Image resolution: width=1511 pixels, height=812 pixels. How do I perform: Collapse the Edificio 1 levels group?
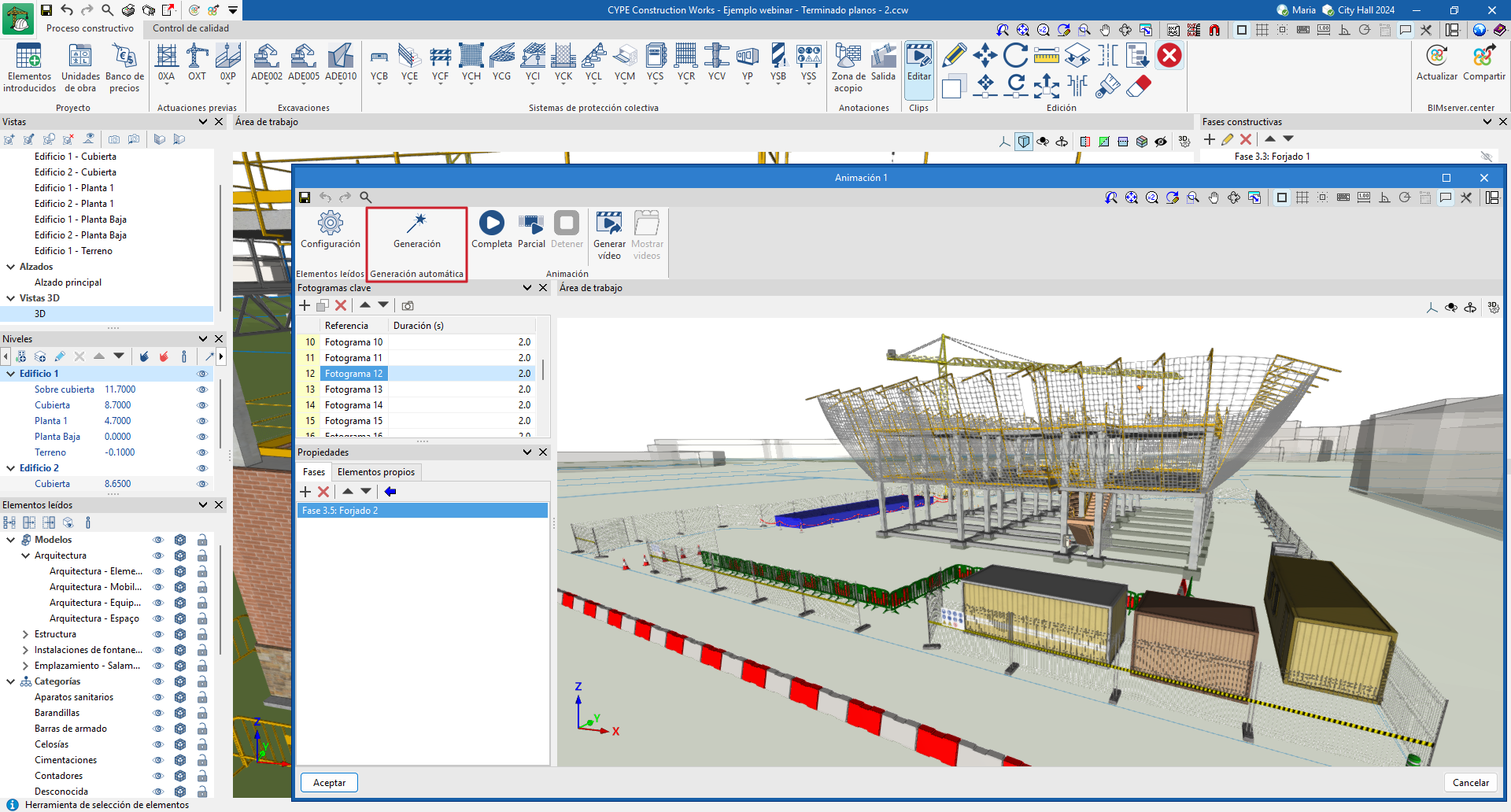pos(11,374)
